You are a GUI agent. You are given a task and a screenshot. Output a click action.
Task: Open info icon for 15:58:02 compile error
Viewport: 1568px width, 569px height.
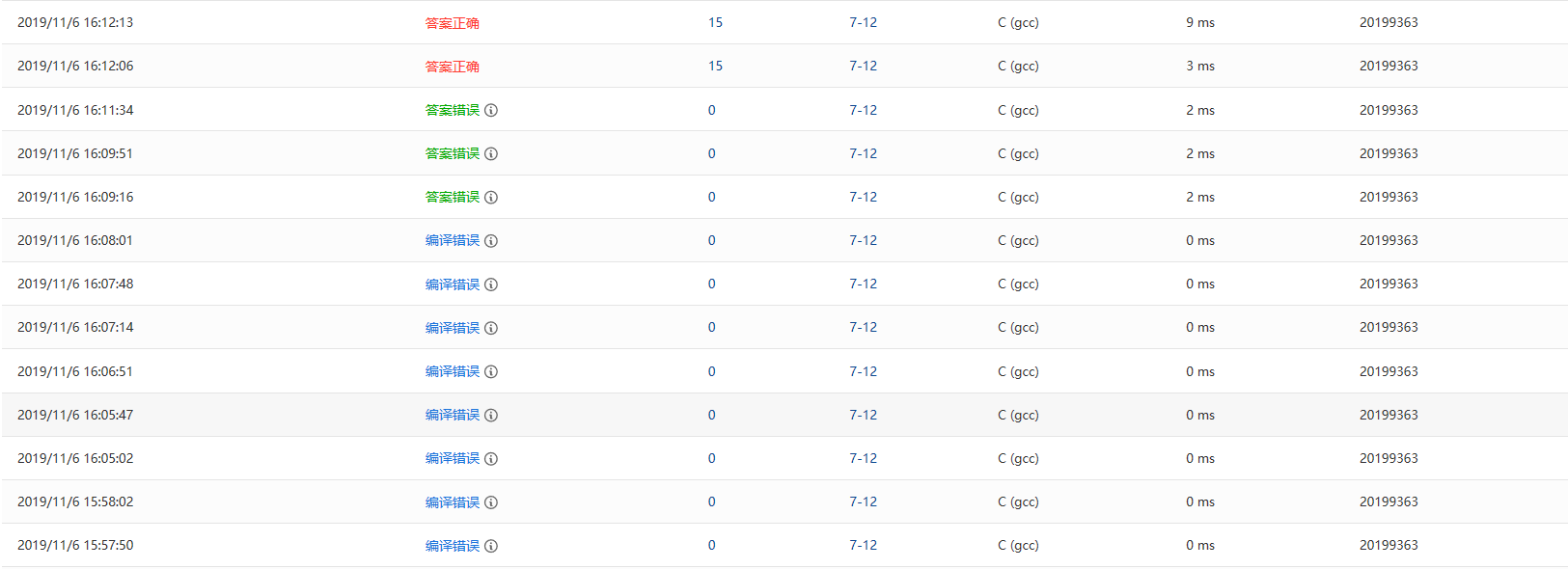click(491, 502)
